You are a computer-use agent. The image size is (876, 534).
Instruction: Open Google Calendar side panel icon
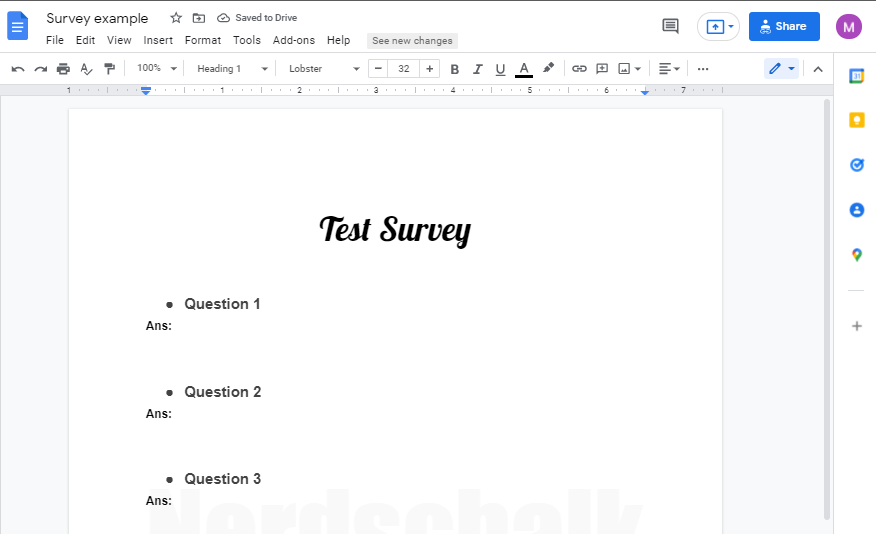(x=856, y=76)
